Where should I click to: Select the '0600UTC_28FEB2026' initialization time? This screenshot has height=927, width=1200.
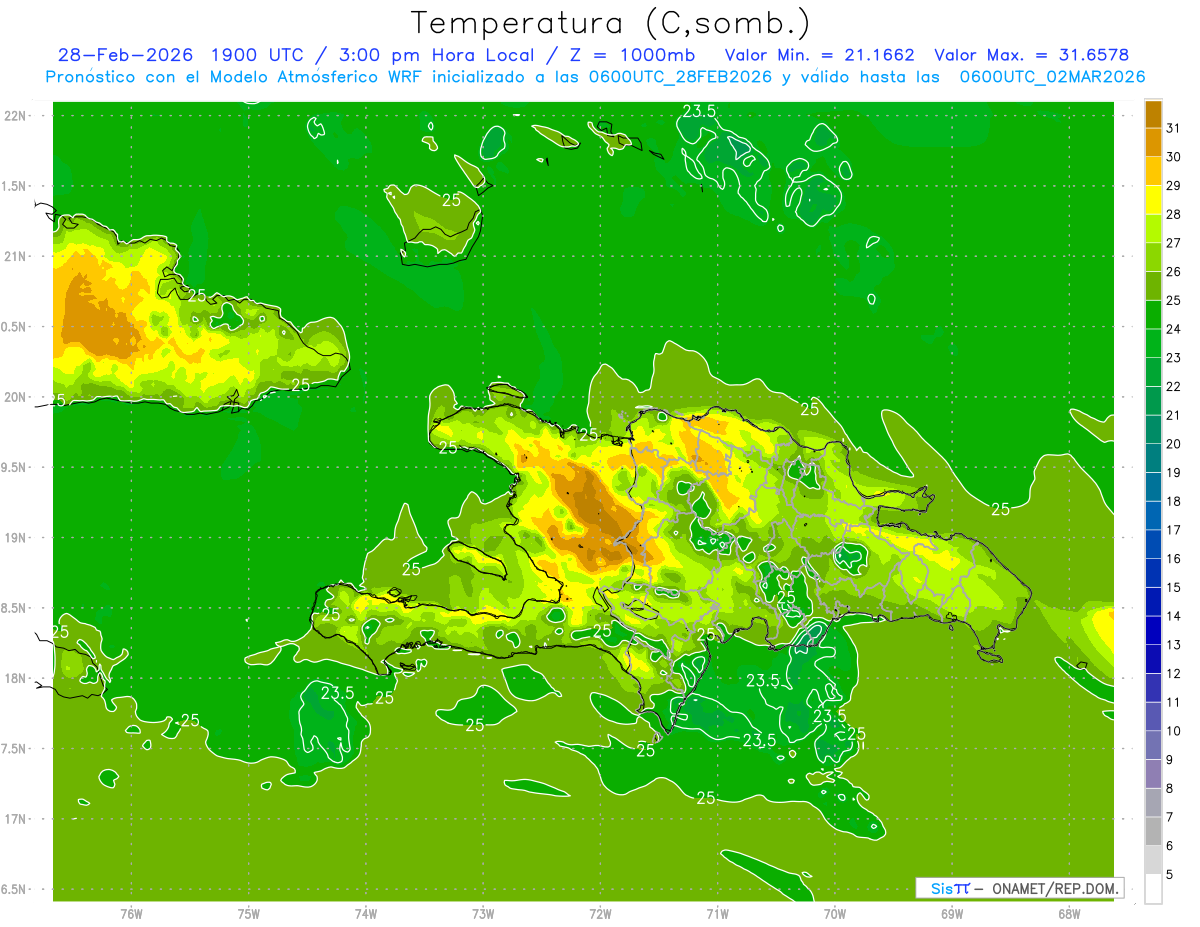click(x=679, y=77)
